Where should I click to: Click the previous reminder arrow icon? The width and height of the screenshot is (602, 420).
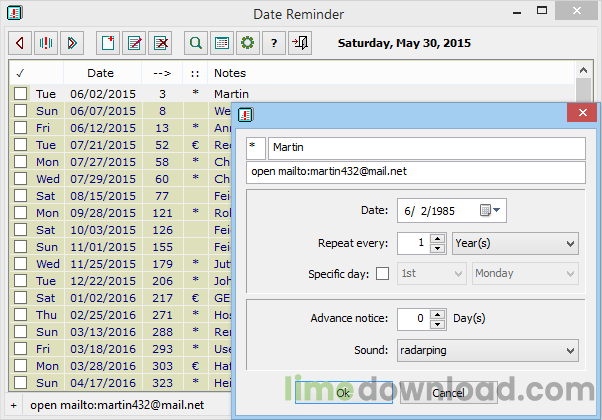pos(19,43)
